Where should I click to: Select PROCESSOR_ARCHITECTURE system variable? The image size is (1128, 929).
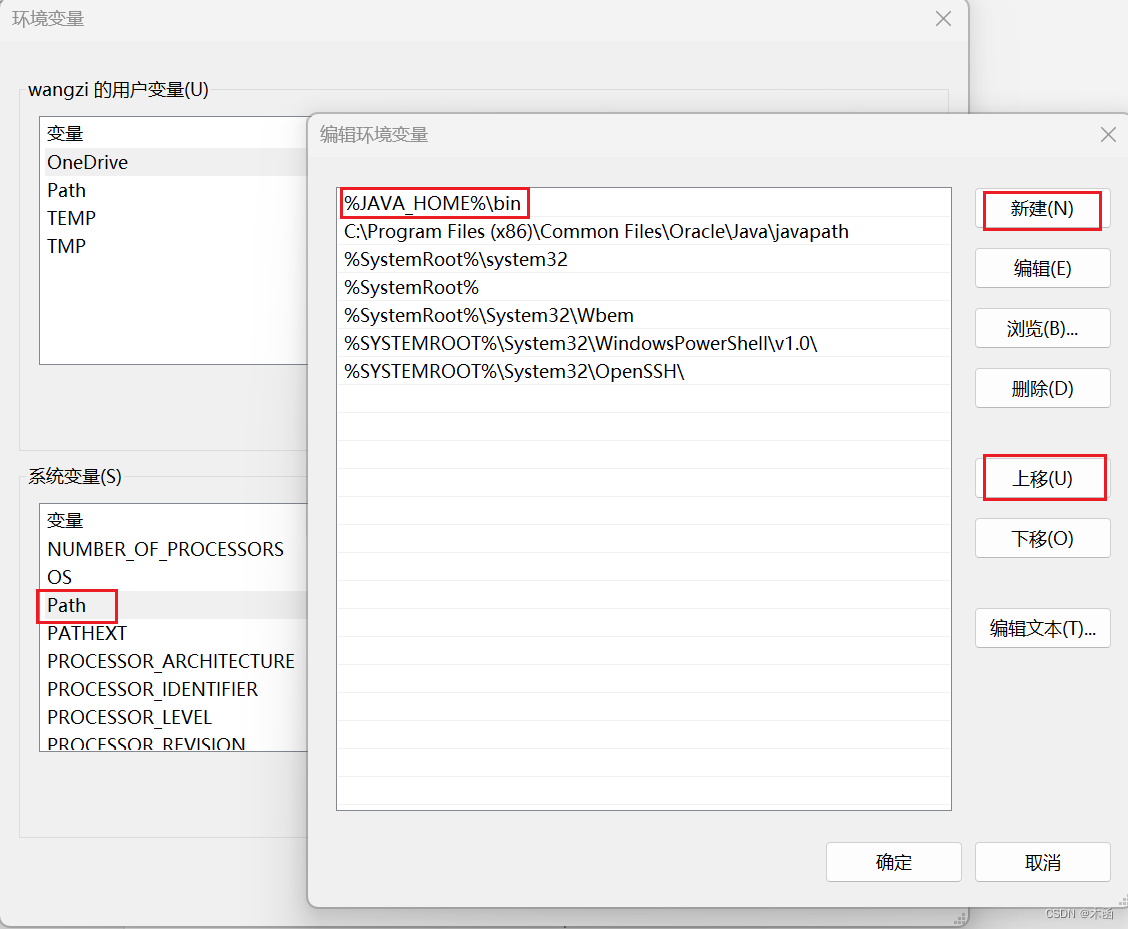pos(171,661)
